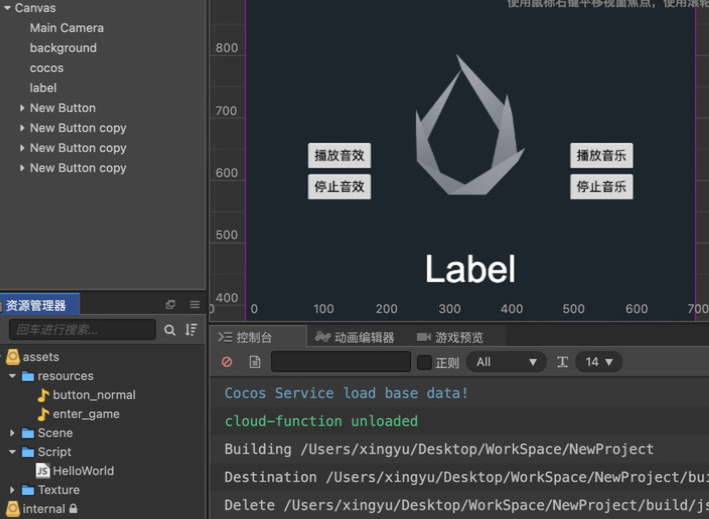Select the cocos node

point(47,68)
